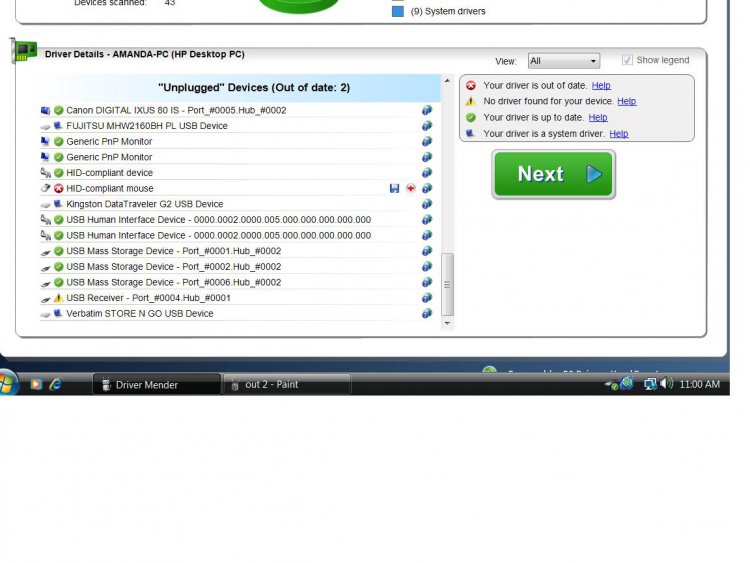Click the globe icon for HID-compliant device row
Image resolution: width=750 pixels, height=563 pixels.
click(x=427, y=173)
